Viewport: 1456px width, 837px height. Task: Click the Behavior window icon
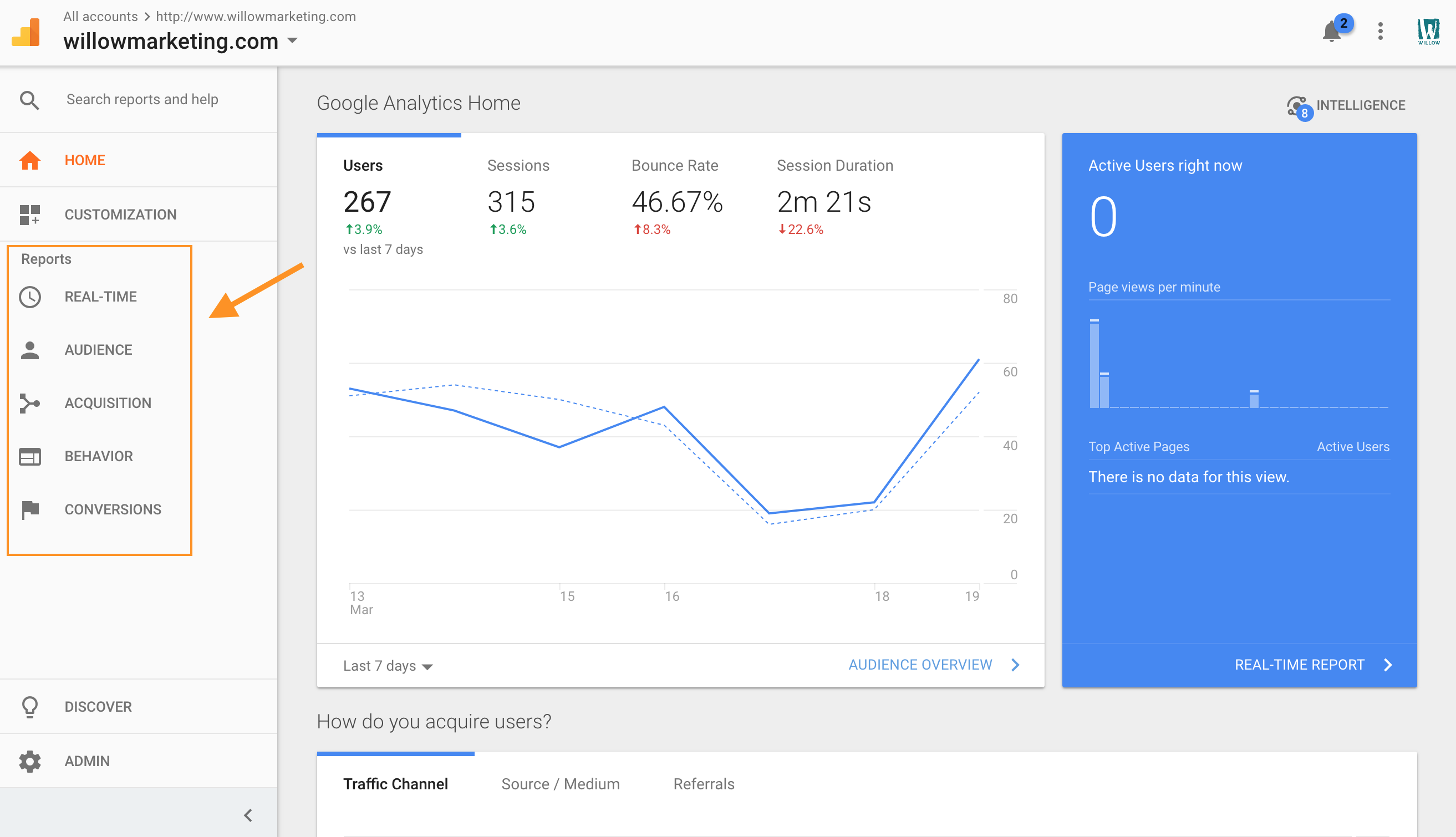coord(30,456)
